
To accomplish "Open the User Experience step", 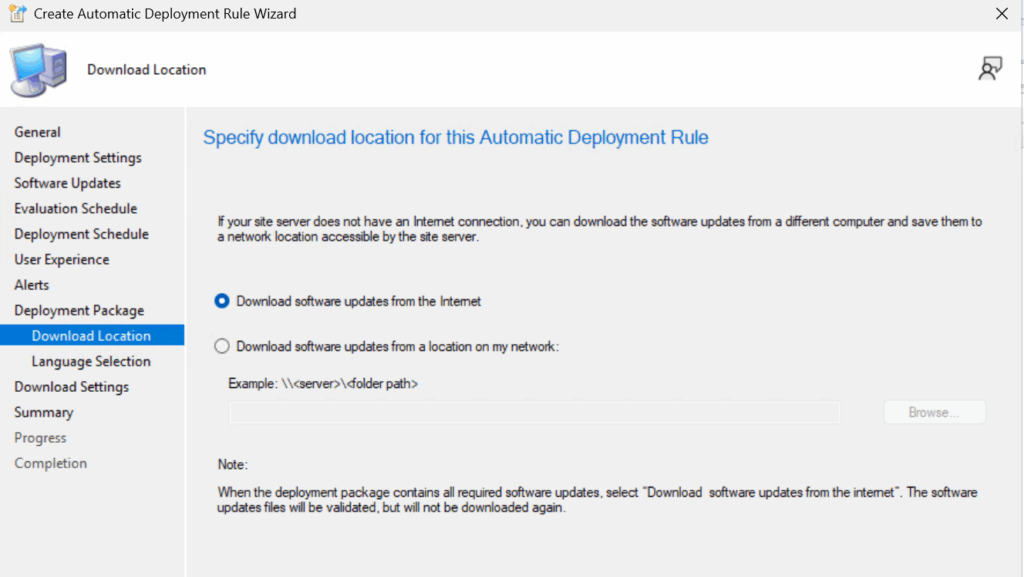I will (x=62, y=260).
